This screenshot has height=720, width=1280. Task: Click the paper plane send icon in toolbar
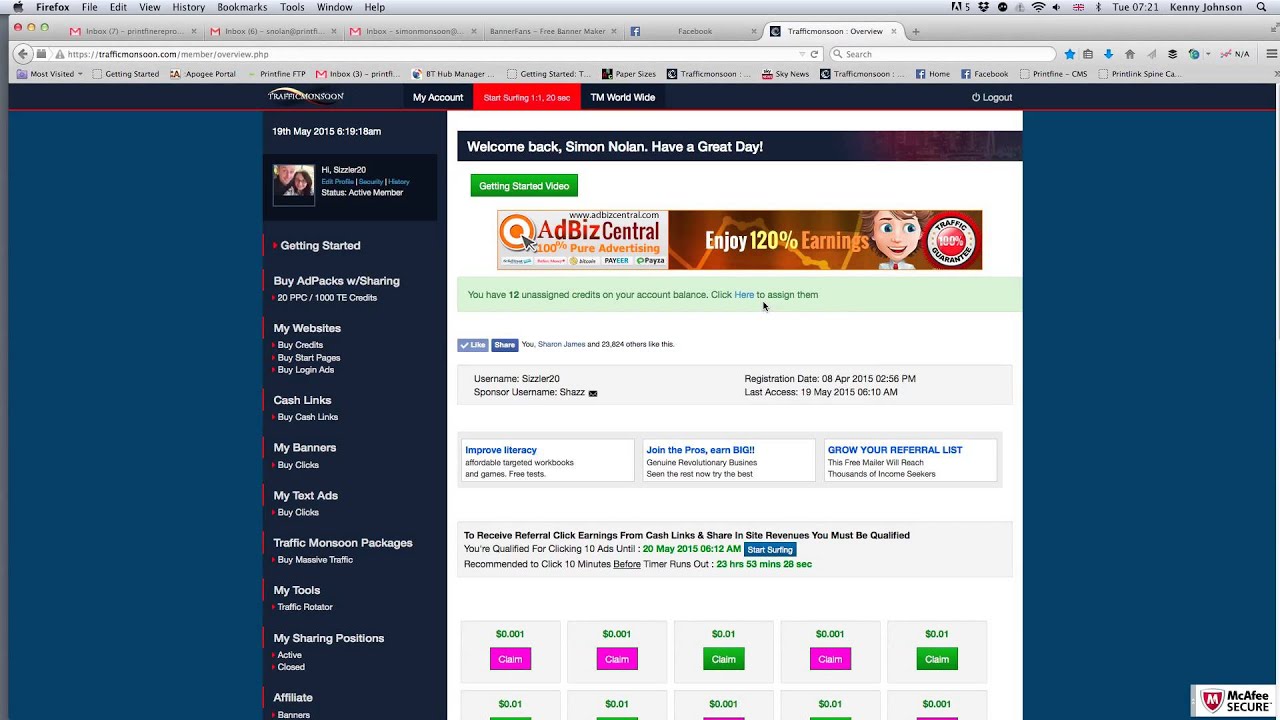click(x=1151, y=54)
